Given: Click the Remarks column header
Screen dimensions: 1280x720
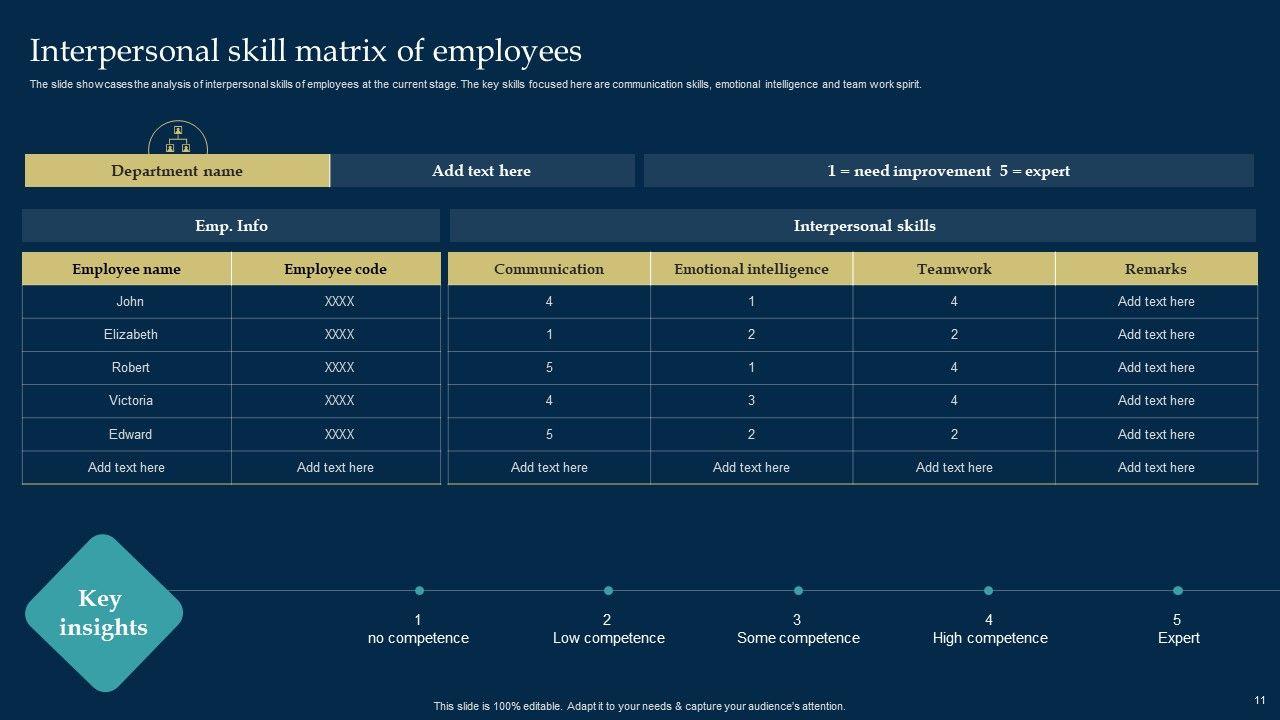Looking at the screenshot, I should (x=1156, y=269).
